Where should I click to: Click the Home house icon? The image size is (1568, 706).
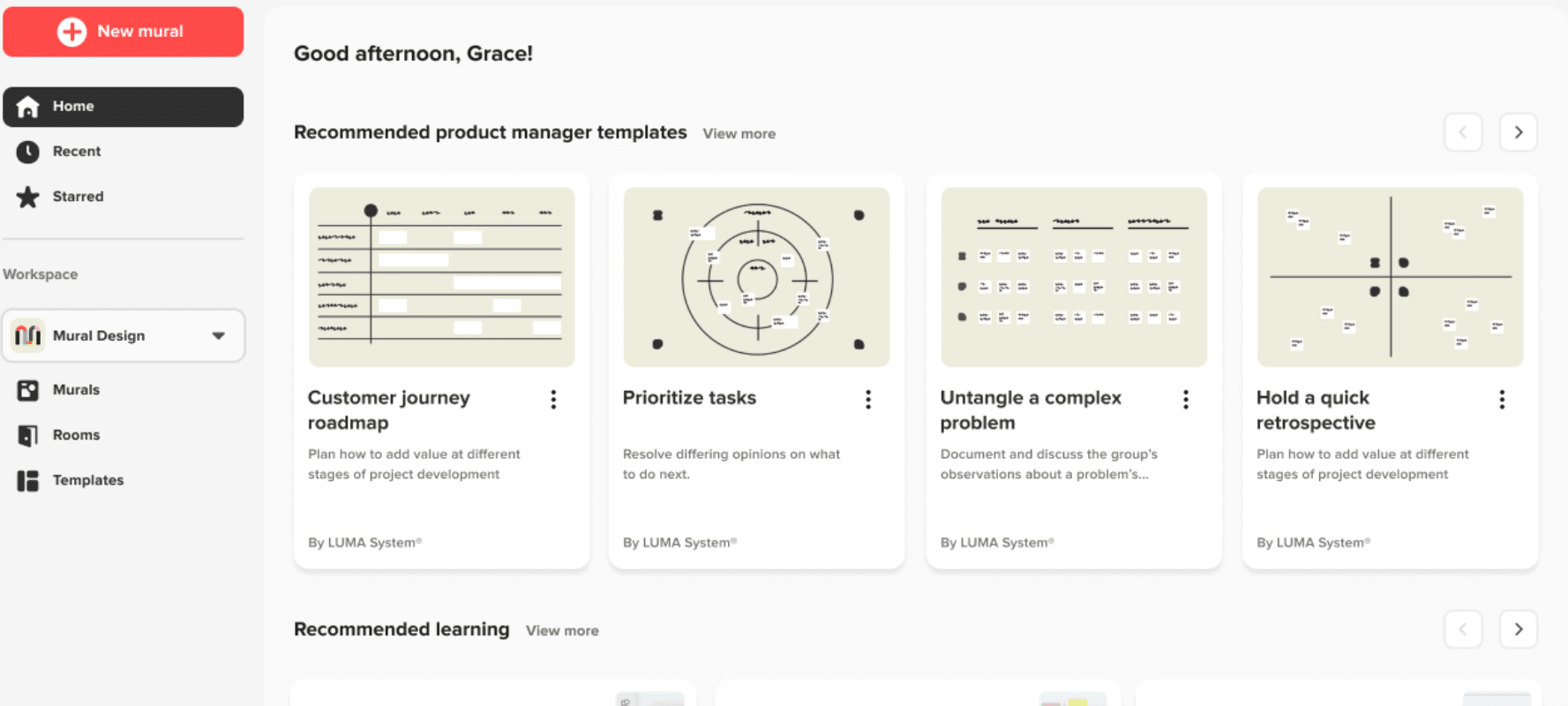28,107
